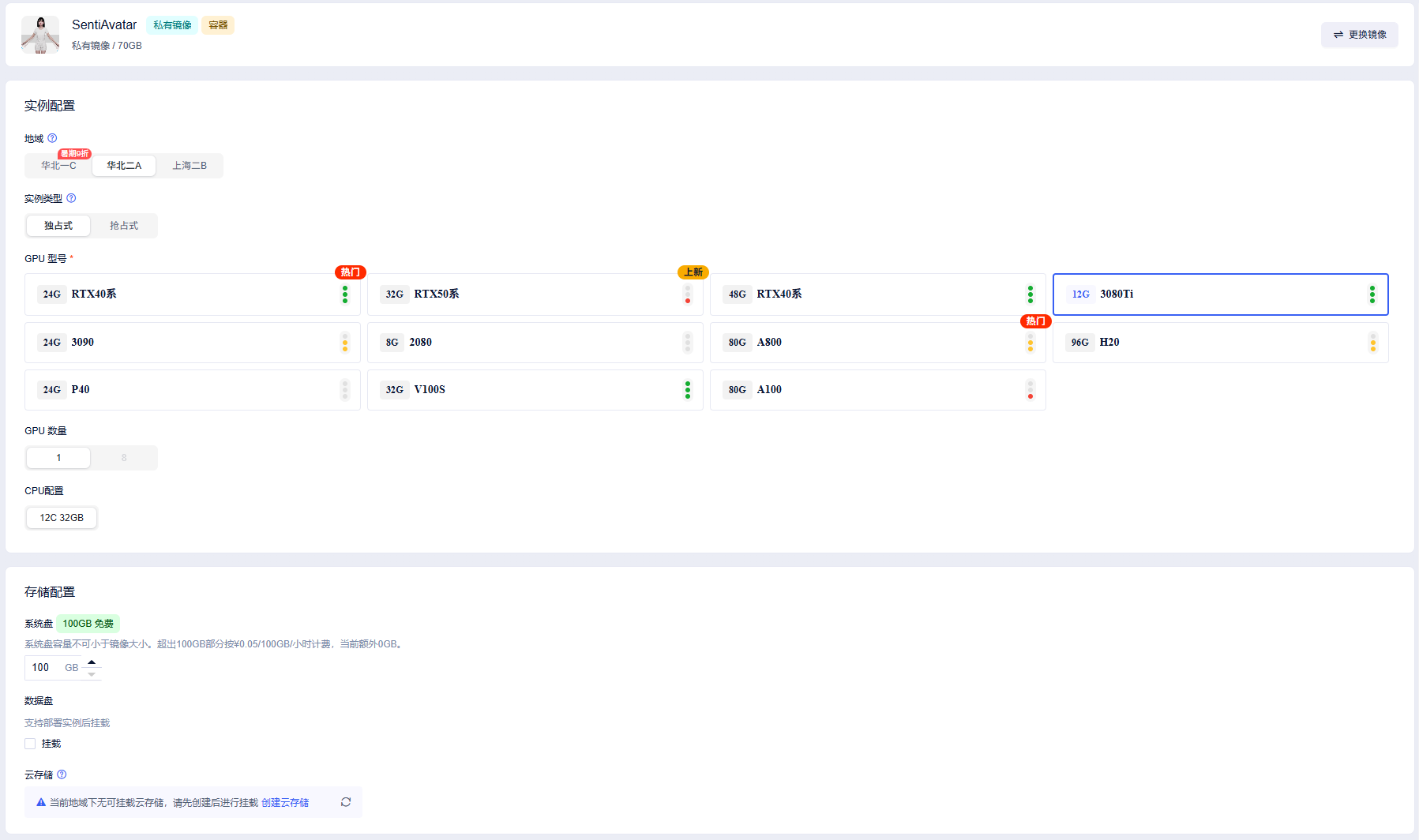Click availability indicator on V100S card
1419x840 pixels.
click(688, 390)
